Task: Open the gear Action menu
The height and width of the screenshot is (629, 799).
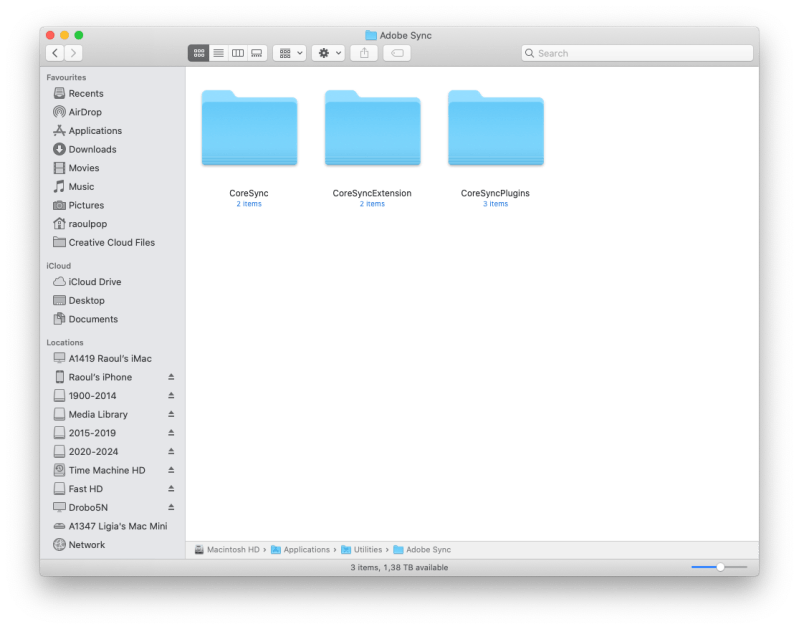Action: click(x=327, y=53)
